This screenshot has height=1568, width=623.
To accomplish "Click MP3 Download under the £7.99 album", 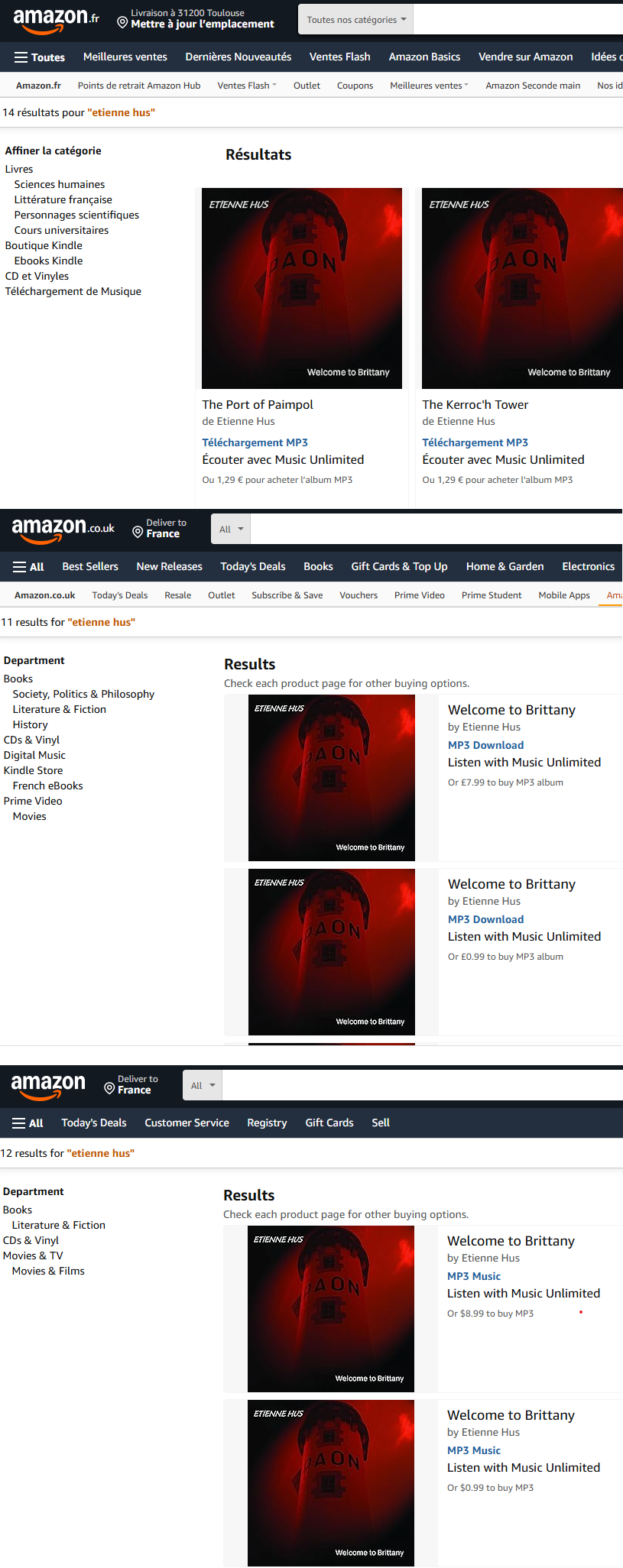I will tap(486, 745).
